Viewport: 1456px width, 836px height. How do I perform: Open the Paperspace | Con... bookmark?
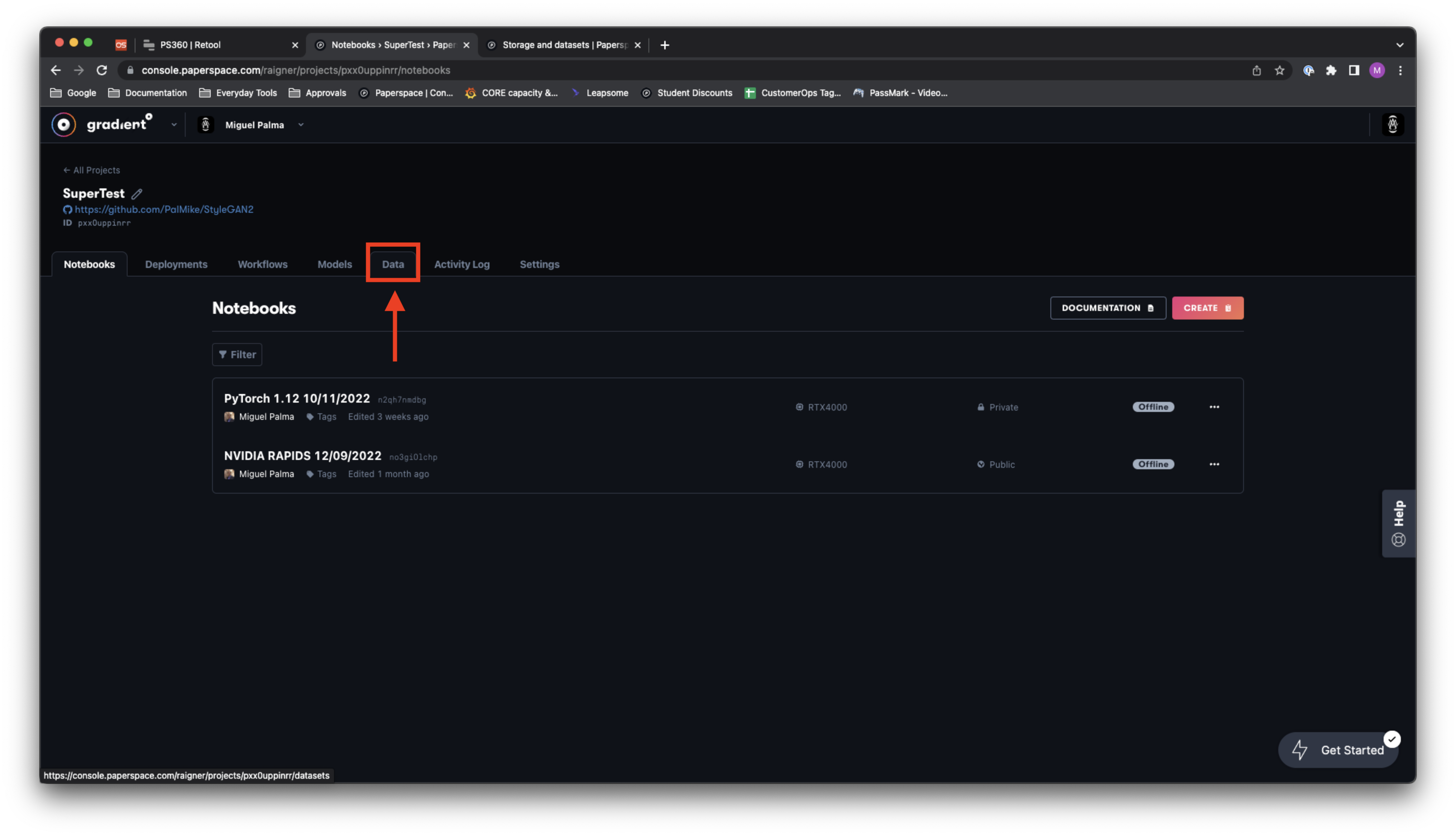(x=405, y=93)
